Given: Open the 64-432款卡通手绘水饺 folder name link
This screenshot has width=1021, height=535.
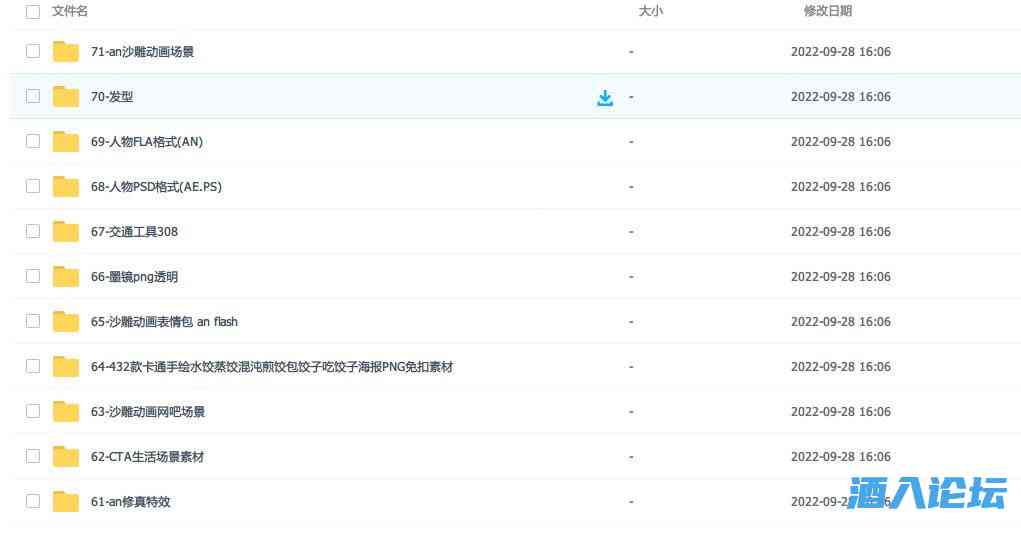Looking at the screenshot, I should pyautogui.click(x=271, y=367).
